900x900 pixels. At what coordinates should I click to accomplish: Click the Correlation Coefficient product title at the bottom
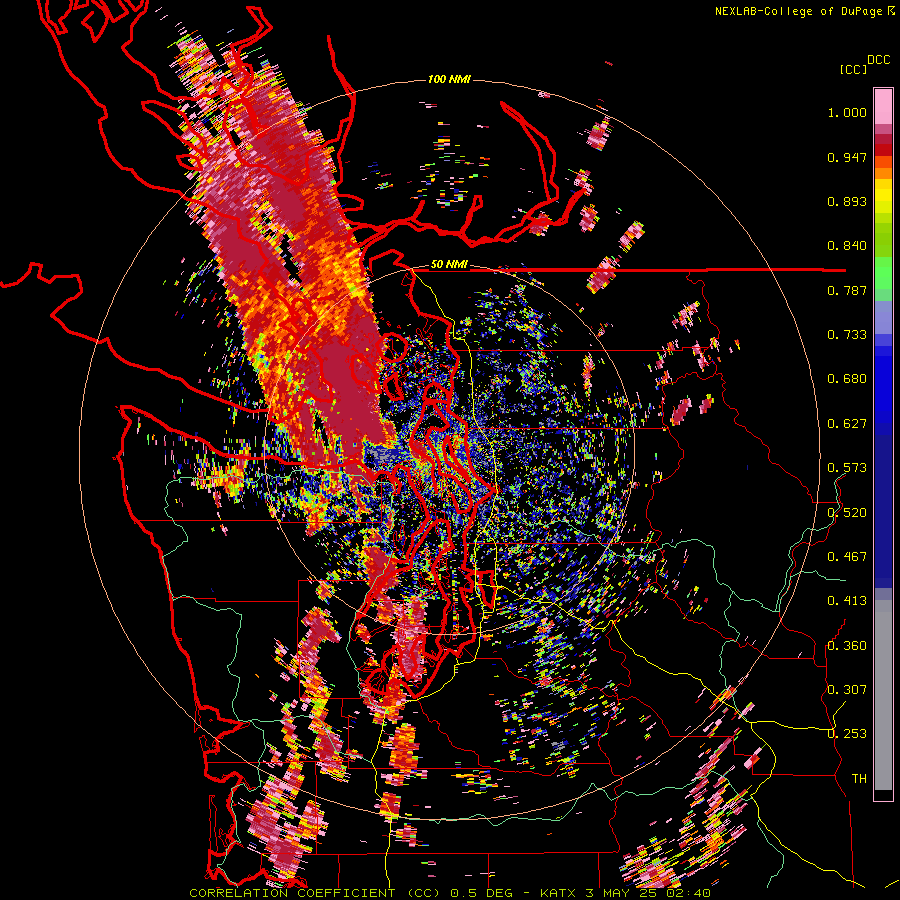click(449, 893)
